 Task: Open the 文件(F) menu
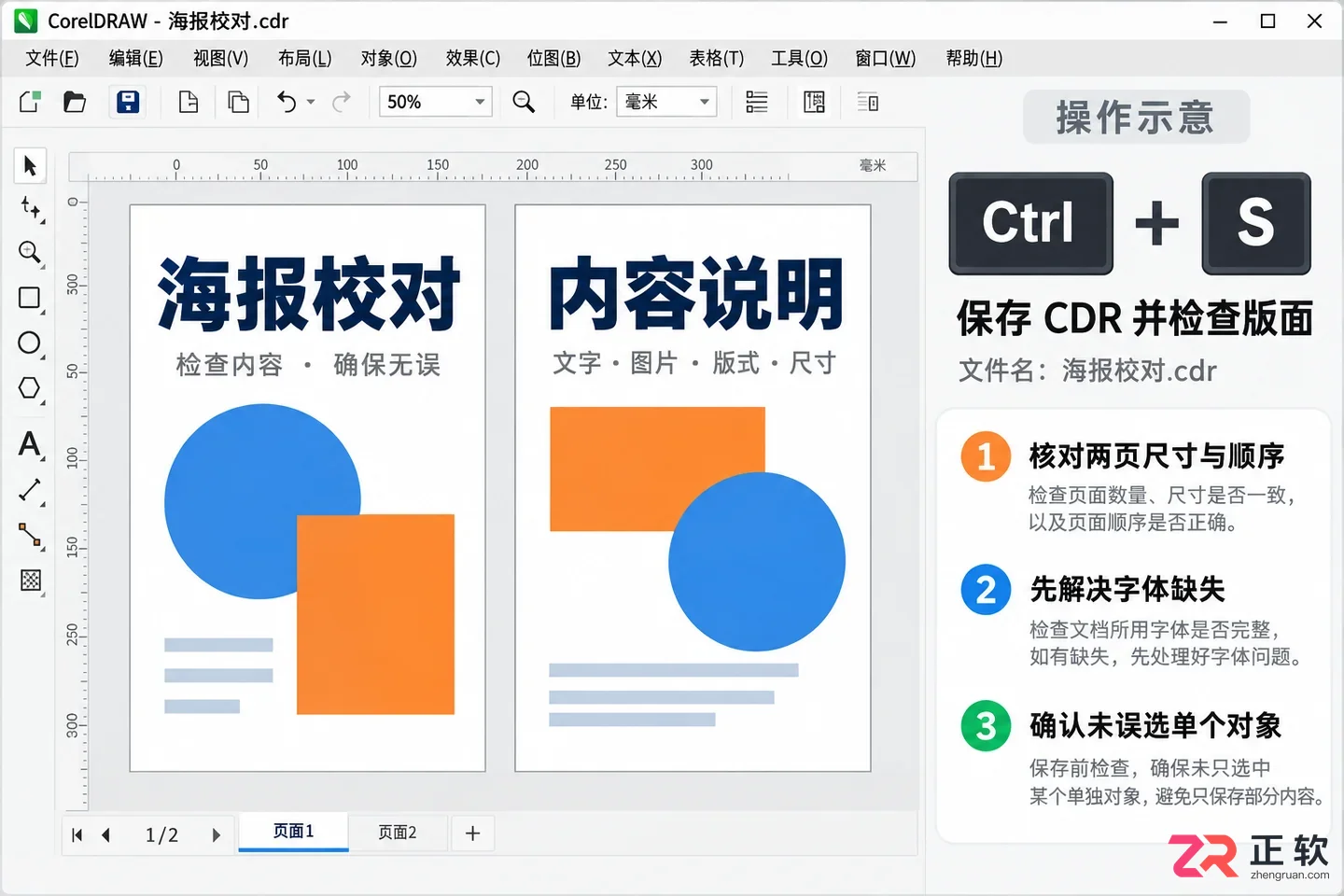coord(52,58)
